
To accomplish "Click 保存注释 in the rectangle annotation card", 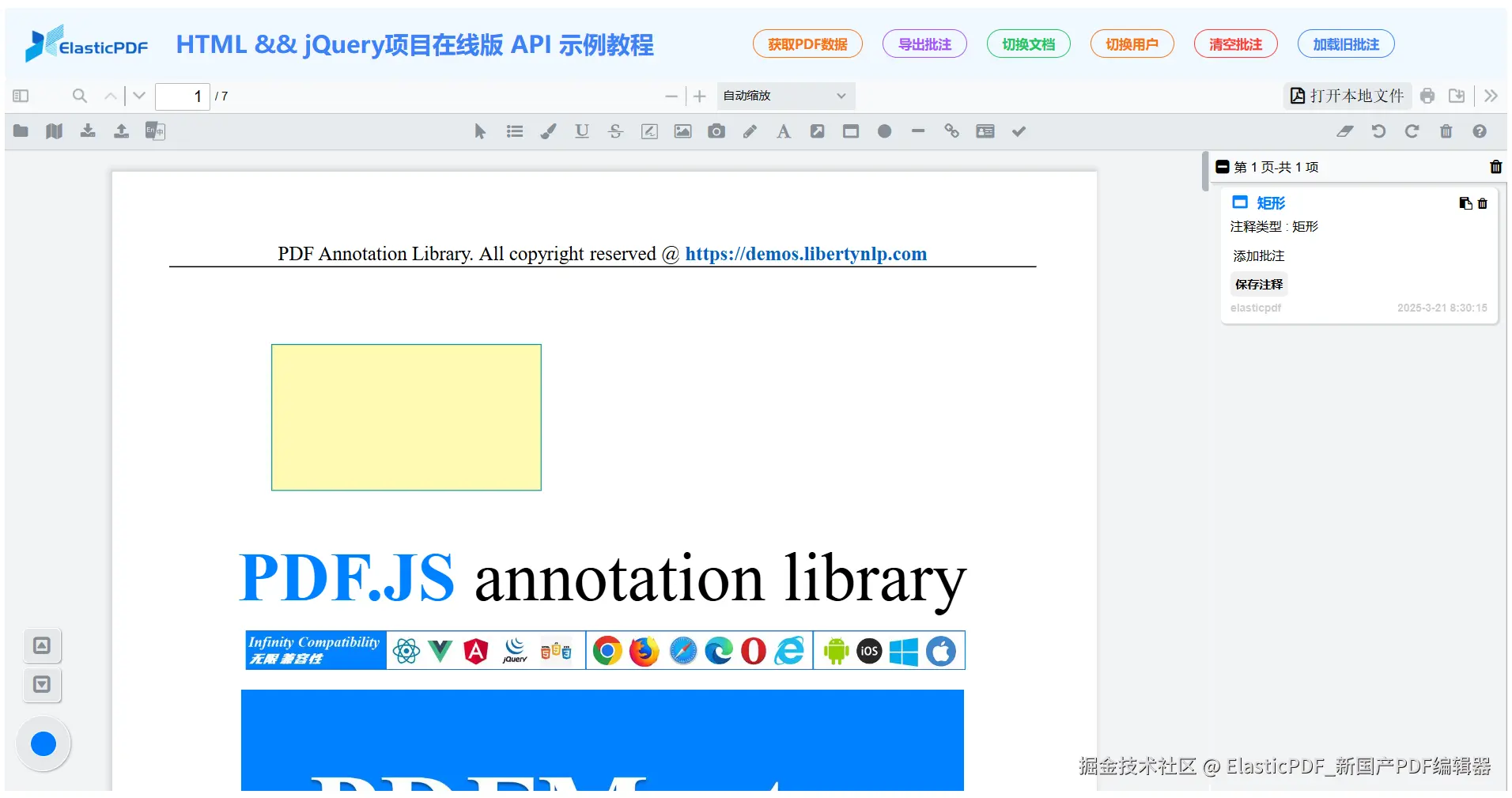I will click(x=1257, y=284).
